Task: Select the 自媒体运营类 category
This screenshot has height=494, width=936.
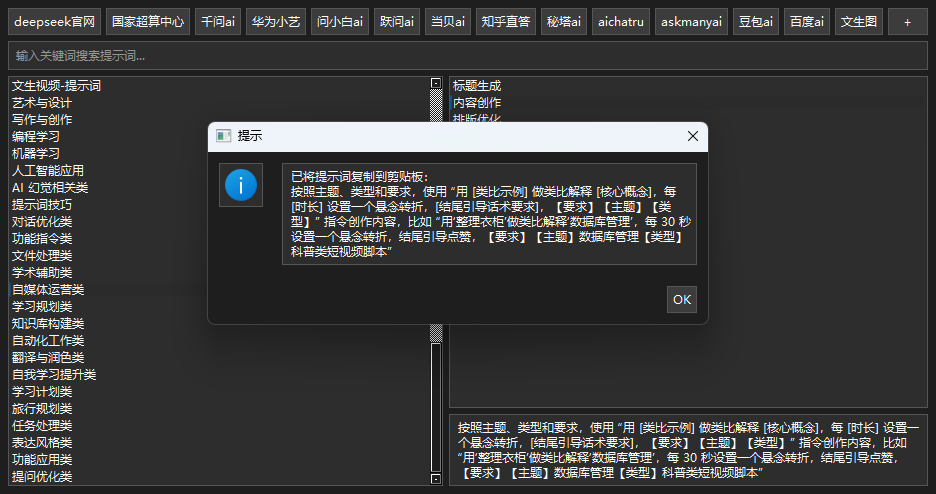Action: pos(48,289)
